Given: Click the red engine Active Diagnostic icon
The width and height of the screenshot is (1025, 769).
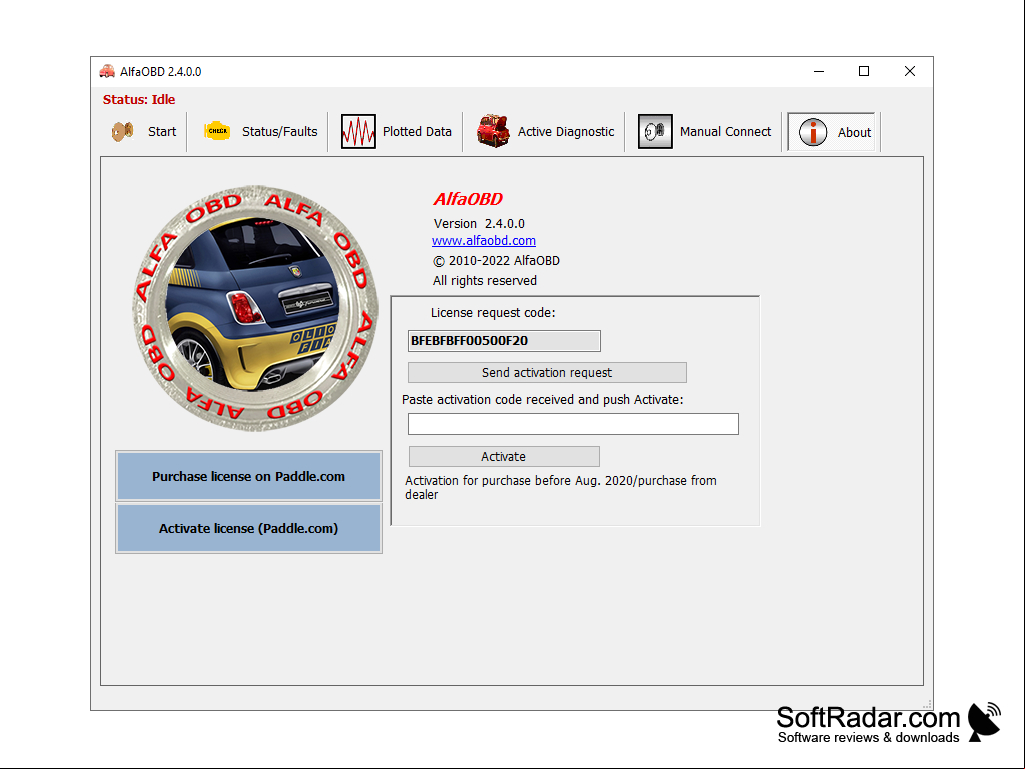Looking at the screenshot, I should 493,131.
